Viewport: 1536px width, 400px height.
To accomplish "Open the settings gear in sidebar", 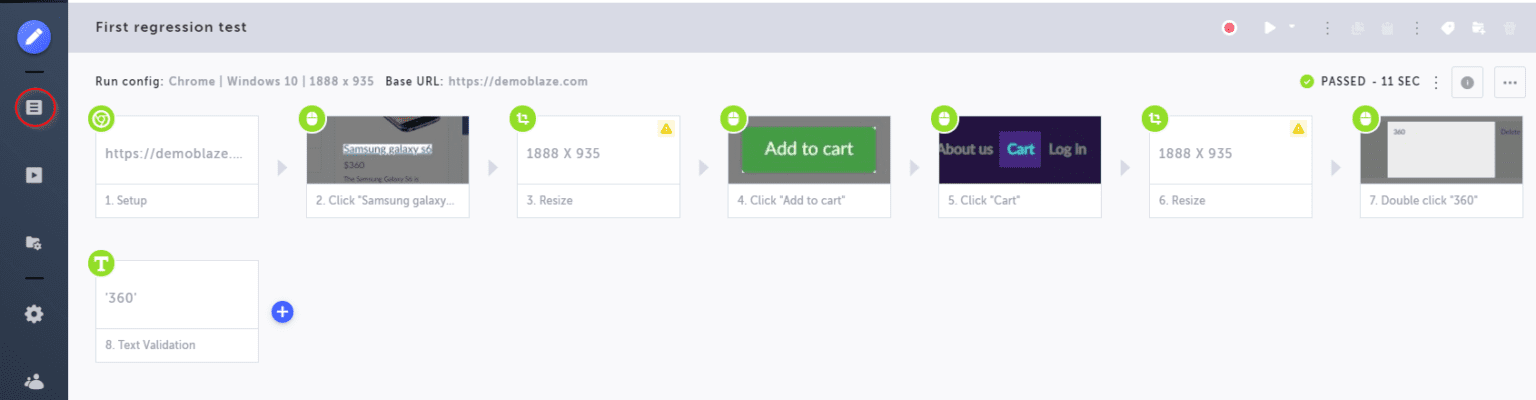I will (x=34, y=314).
